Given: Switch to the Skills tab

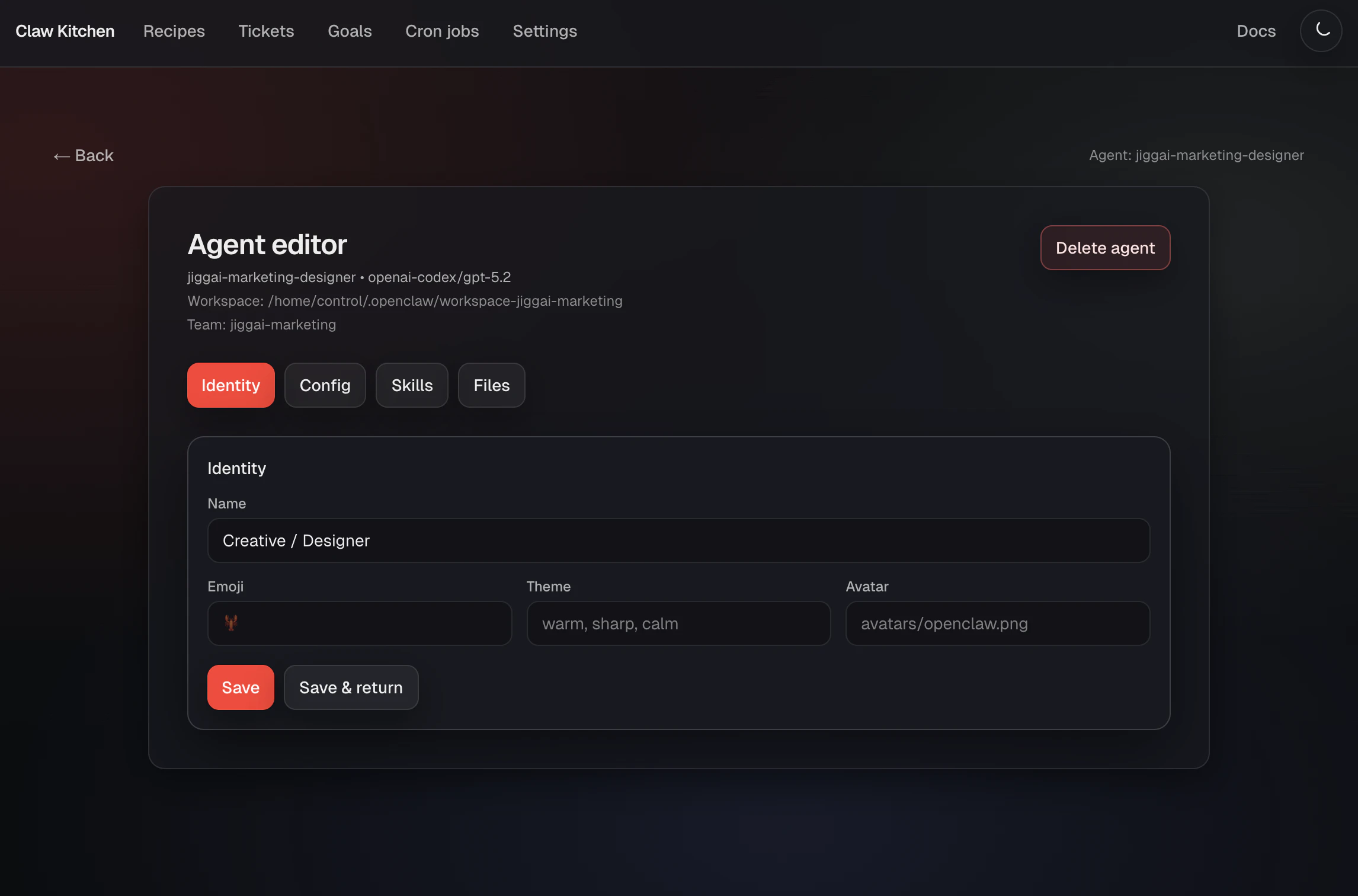Looking at the screenshot, I should [412, 385].
